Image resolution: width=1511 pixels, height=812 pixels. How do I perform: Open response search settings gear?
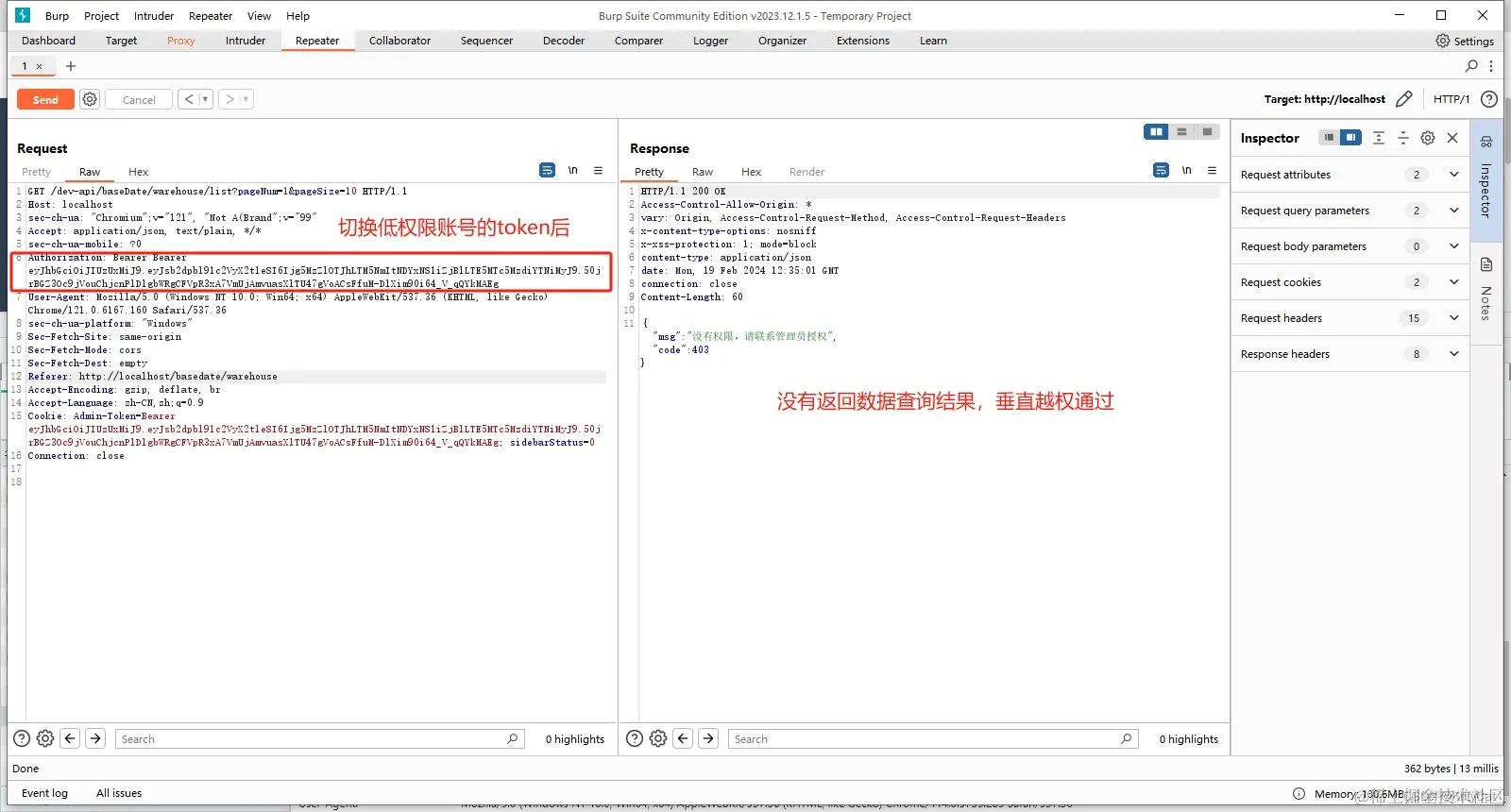tap(658, 738)
